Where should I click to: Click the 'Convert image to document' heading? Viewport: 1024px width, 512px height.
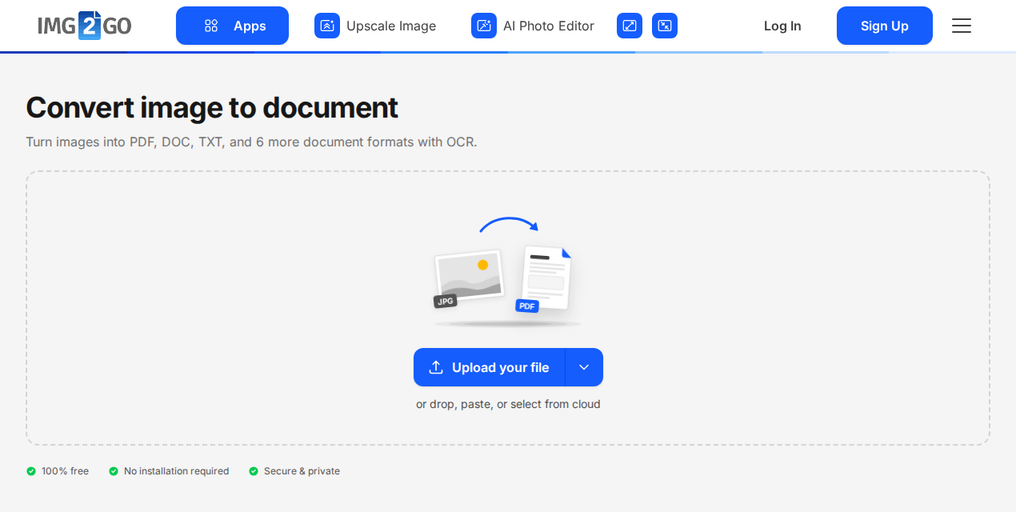point(214,108)
